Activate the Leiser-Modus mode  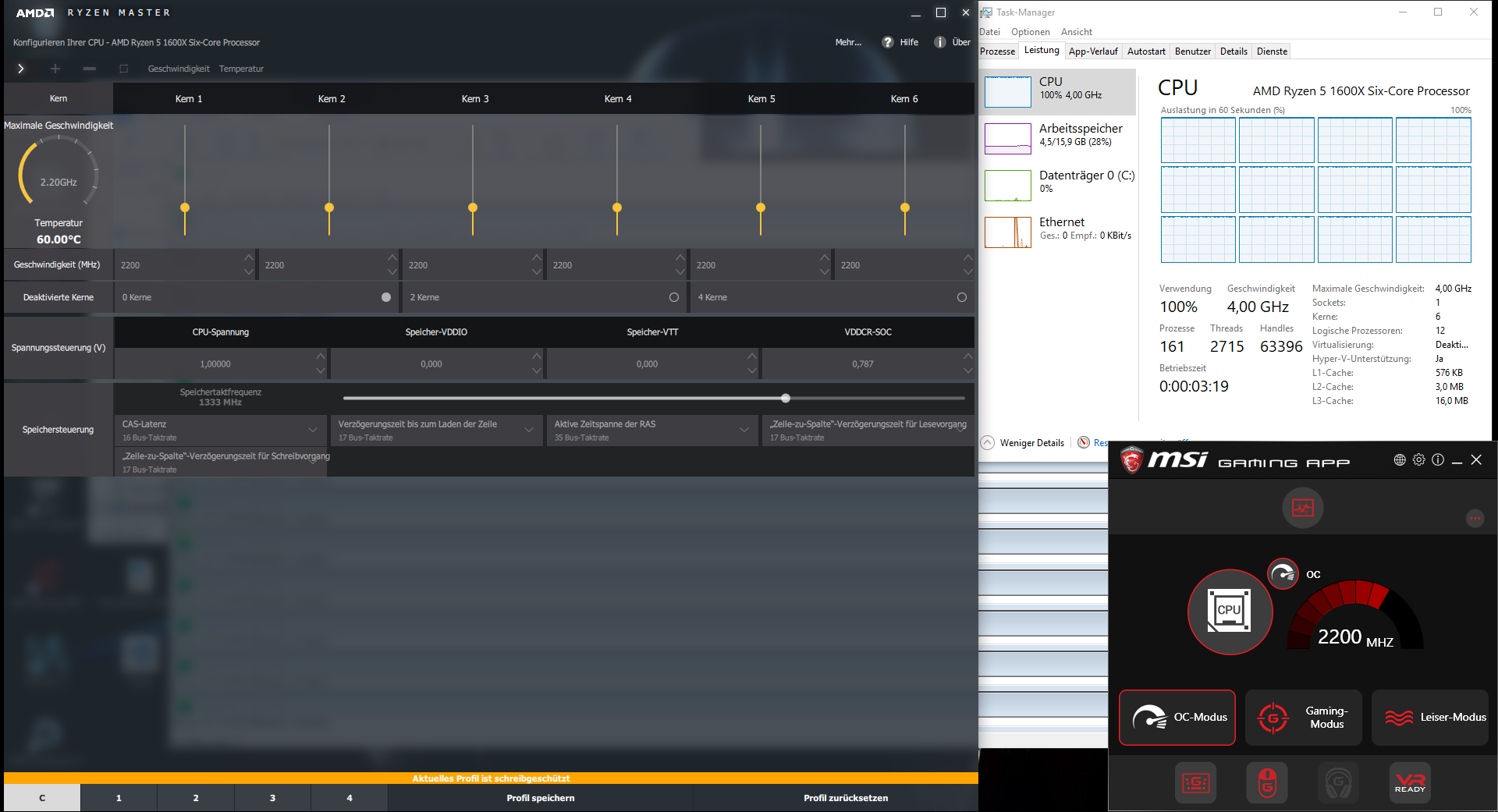[1430, 718]
